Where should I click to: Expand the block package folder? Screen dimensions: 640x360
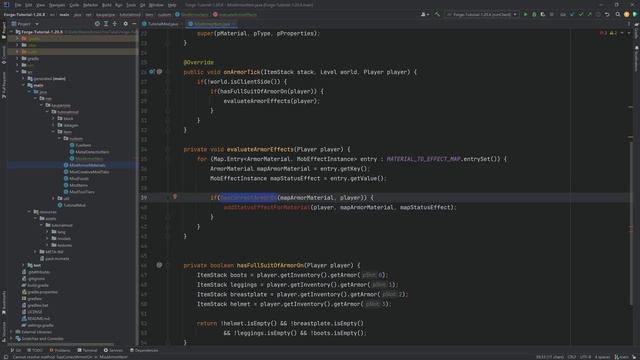pos(53,118)
